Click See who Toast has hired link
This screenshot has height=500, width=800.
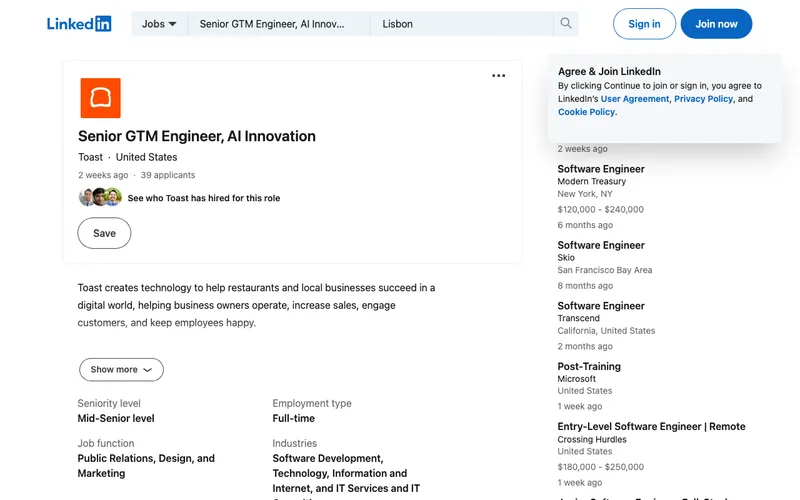[204, 198]
